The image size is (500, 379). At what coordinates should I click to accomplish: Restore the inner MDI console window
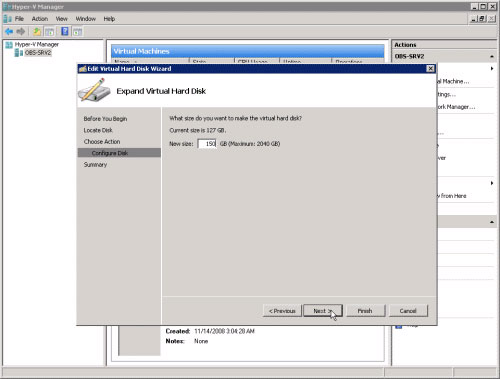[482, 19]
